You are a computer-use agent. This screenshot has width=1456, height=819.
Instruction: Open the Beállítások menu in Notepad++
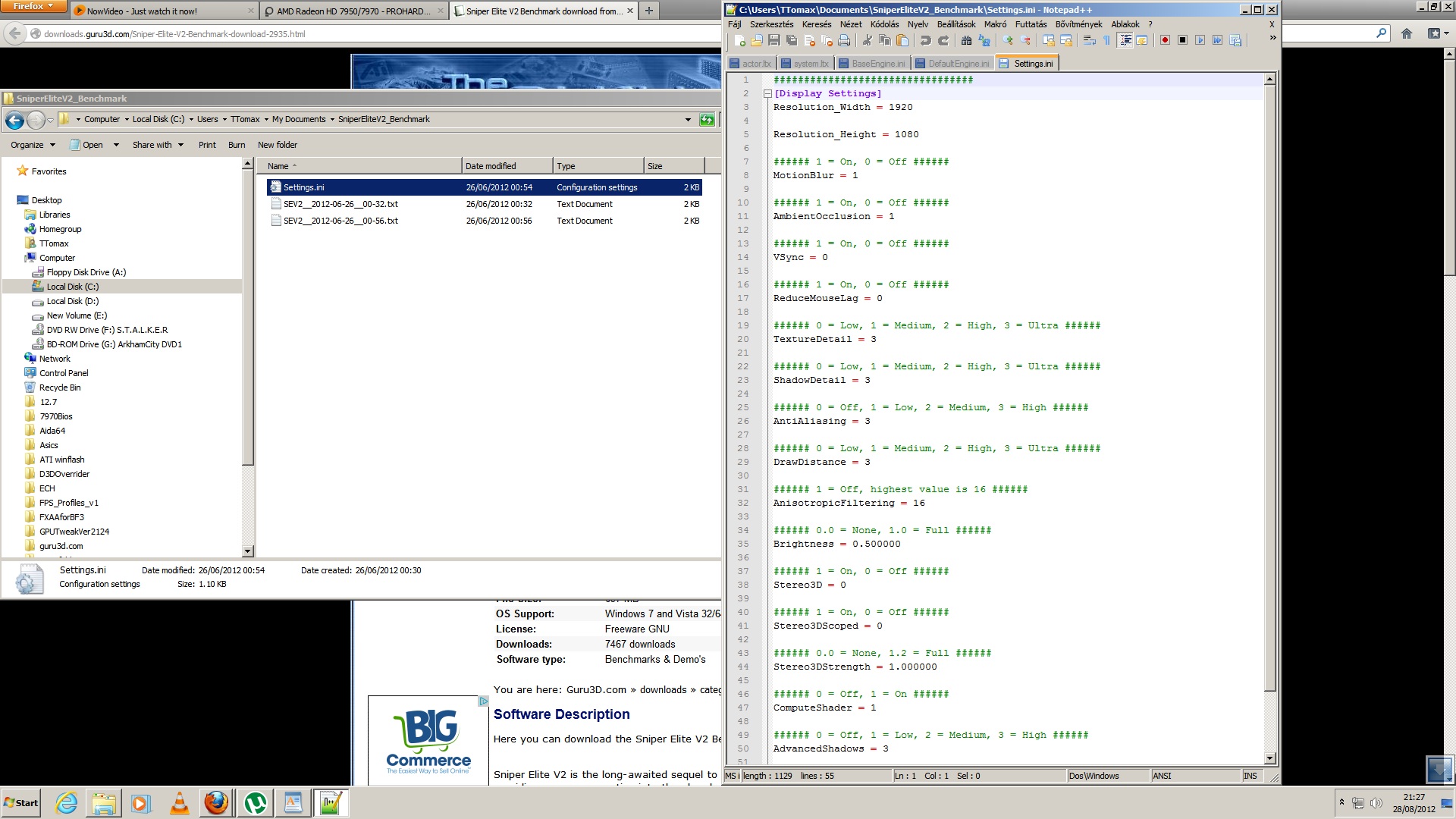[955, 24]
